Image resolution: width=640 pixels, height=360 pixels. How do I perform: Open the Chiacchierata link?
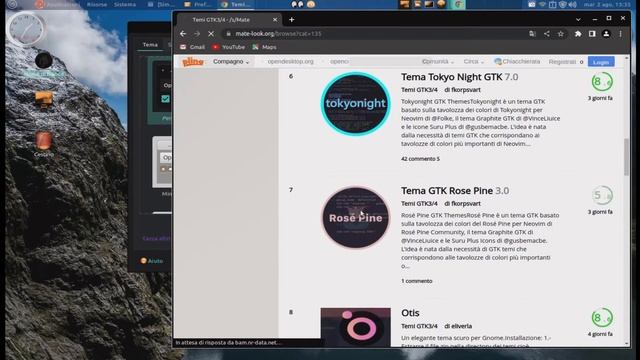pyautogui.click(x=517, y=62)
